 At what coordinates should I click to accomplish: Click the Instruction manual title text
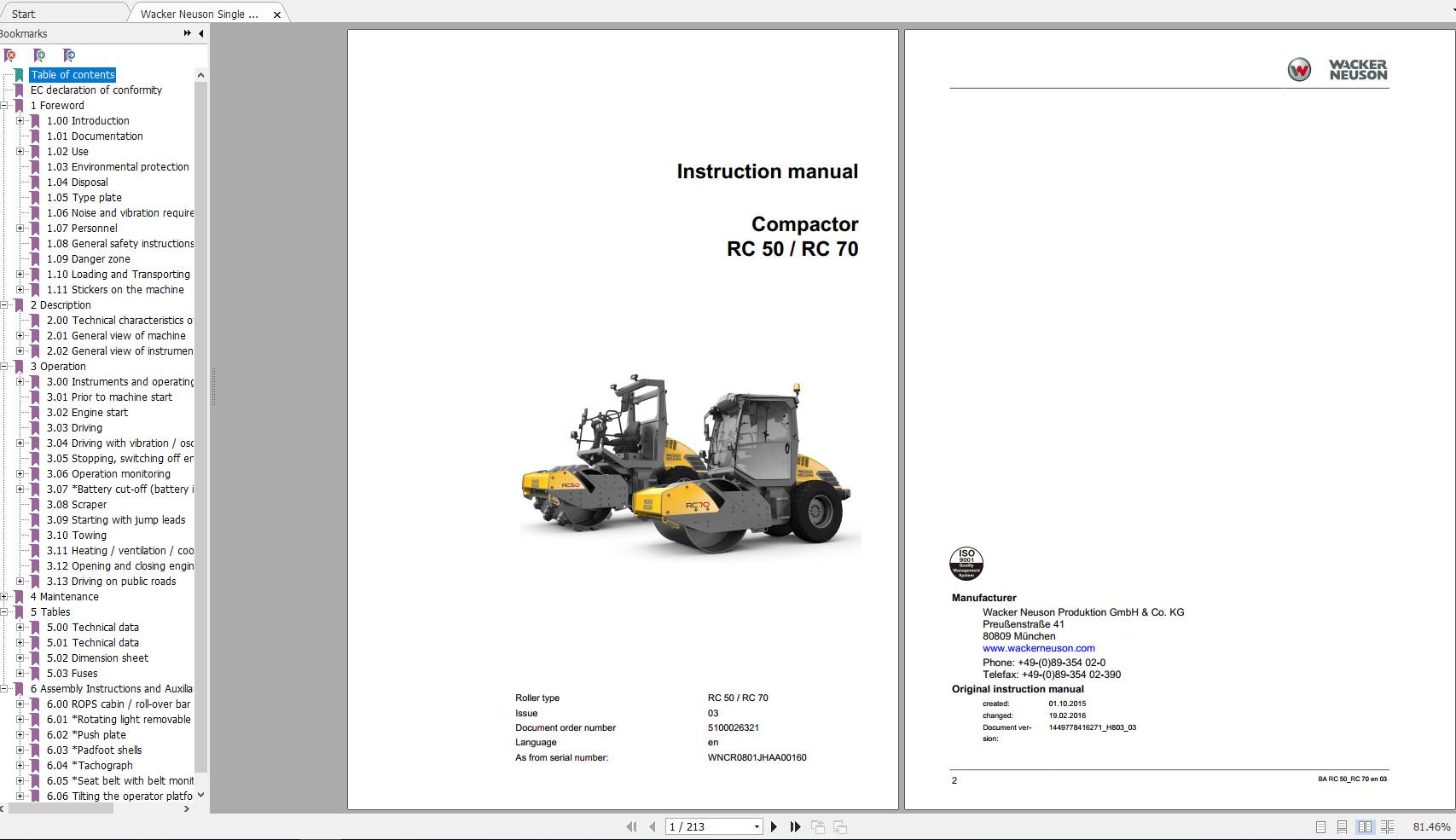tap(767, 171)
